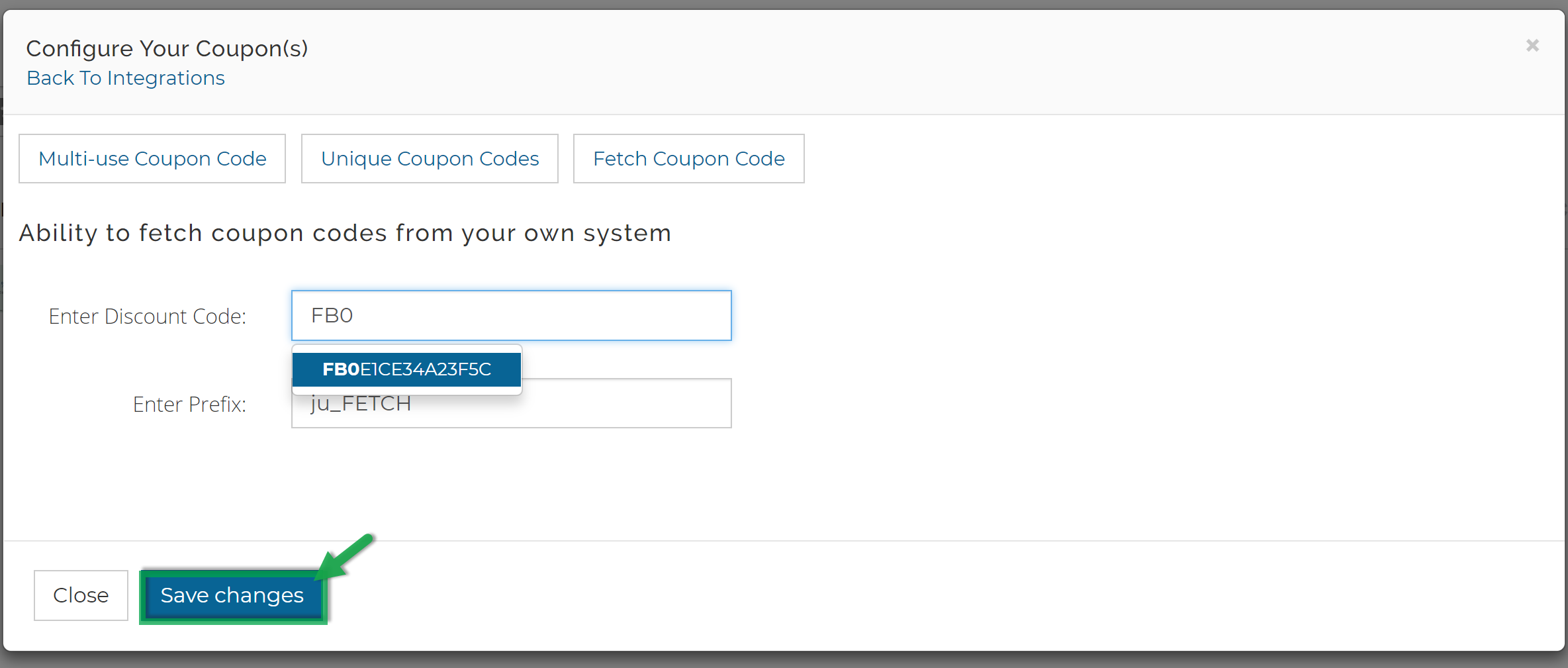The height and width of the screenshot is (668, 1568).
Task: Activate the Fetch Coupon Code option
Action: click(x=688, y=158)
